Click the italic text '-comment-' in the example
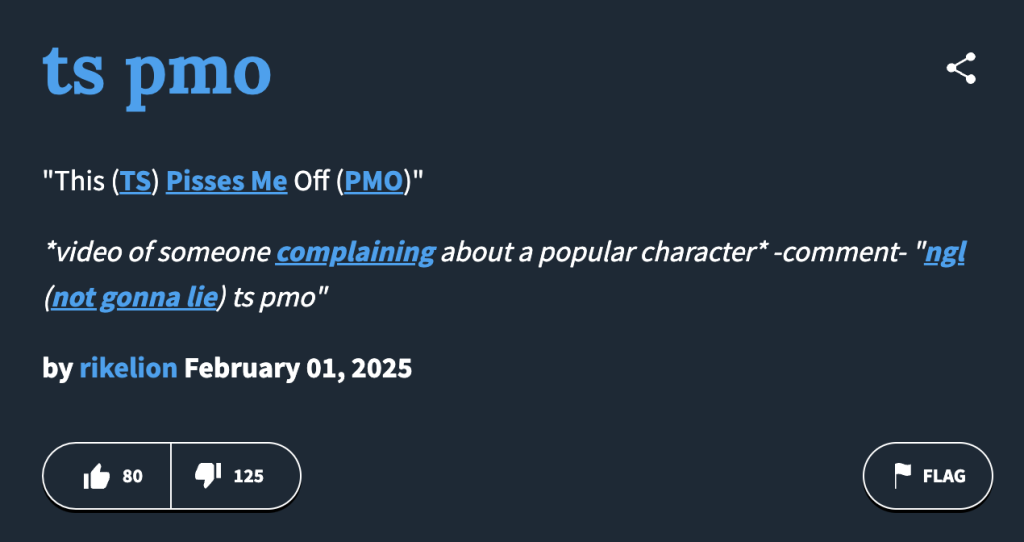This screenshot has height=542, width=1024. 840,252
